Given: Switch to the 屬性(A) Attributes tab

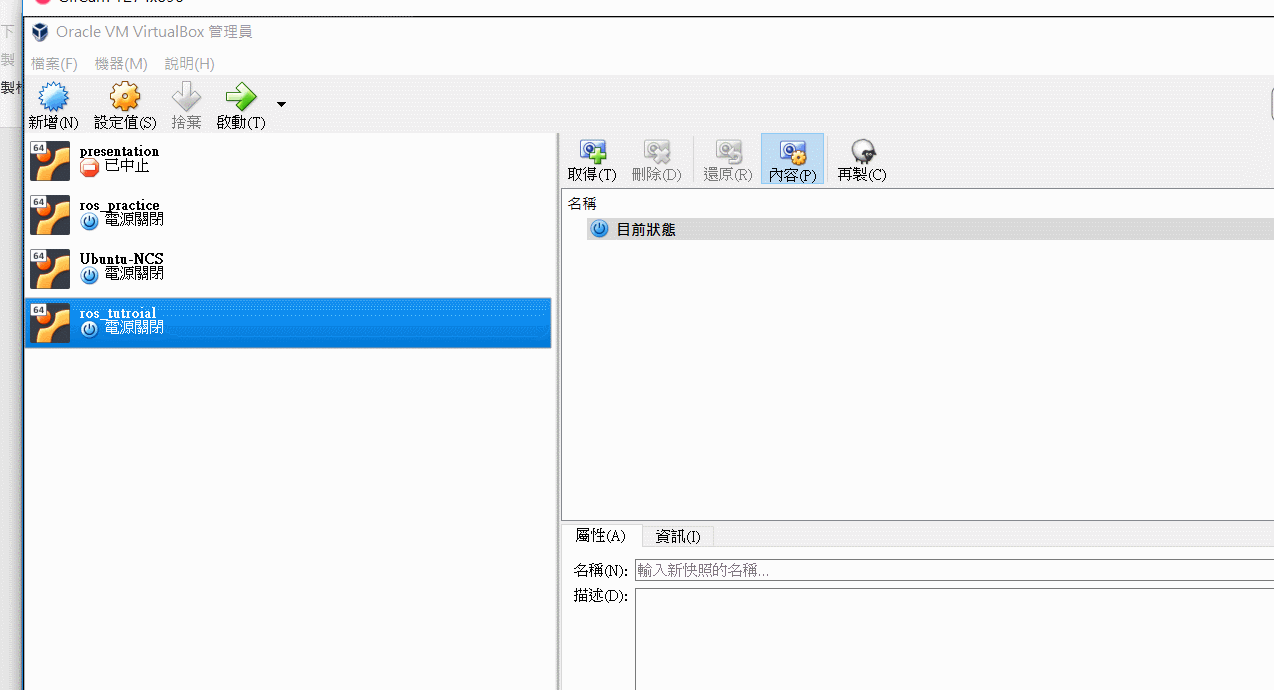Looking at the screenshot, I should point(601,536).
